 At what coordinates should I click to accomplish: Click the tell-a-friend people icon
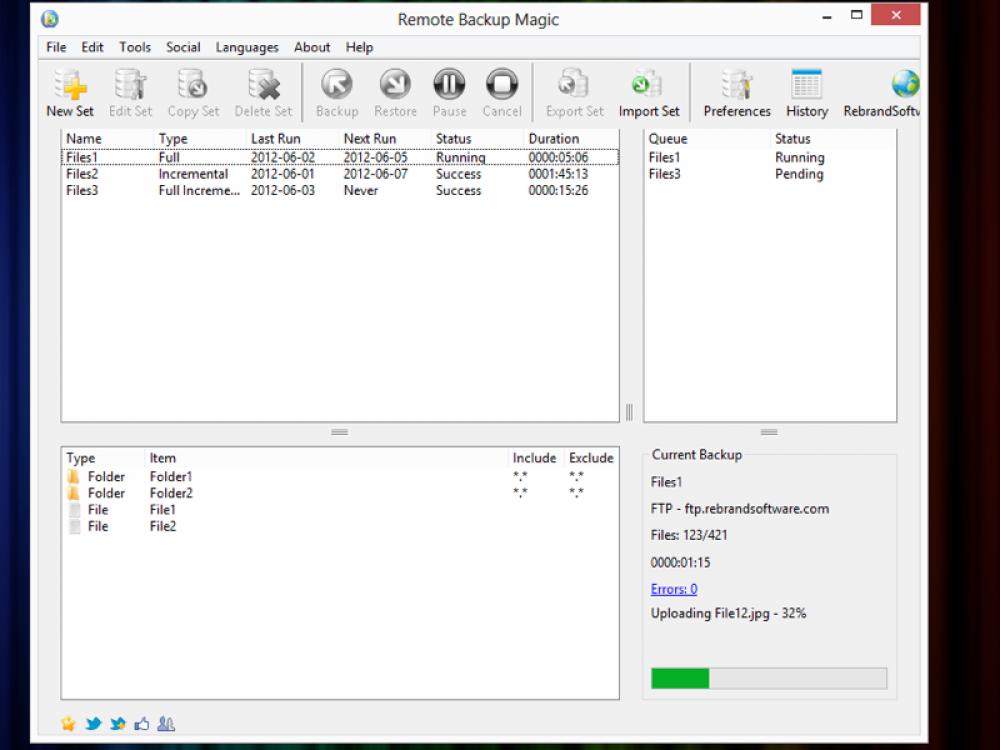pos(166,723)
